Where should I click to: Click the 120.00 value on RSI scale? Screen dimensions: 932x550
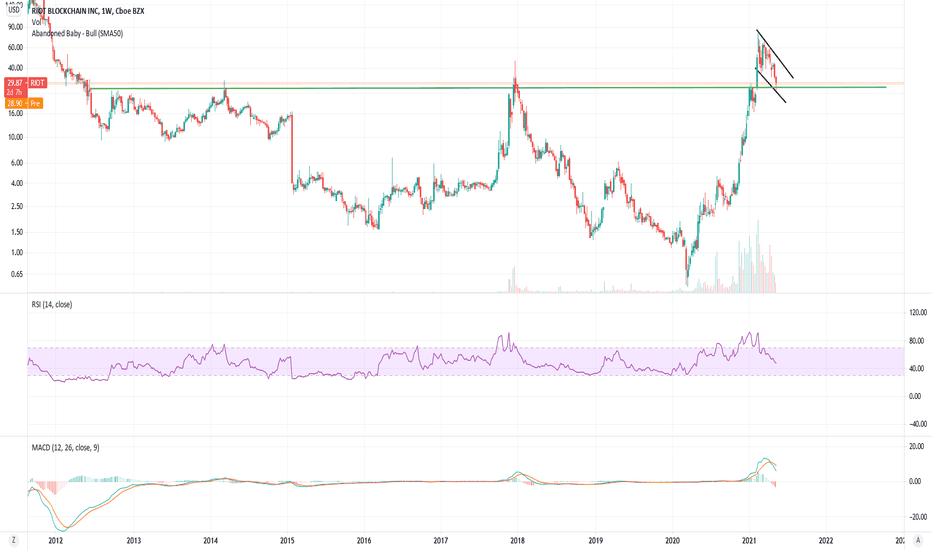tap(918, 313)
